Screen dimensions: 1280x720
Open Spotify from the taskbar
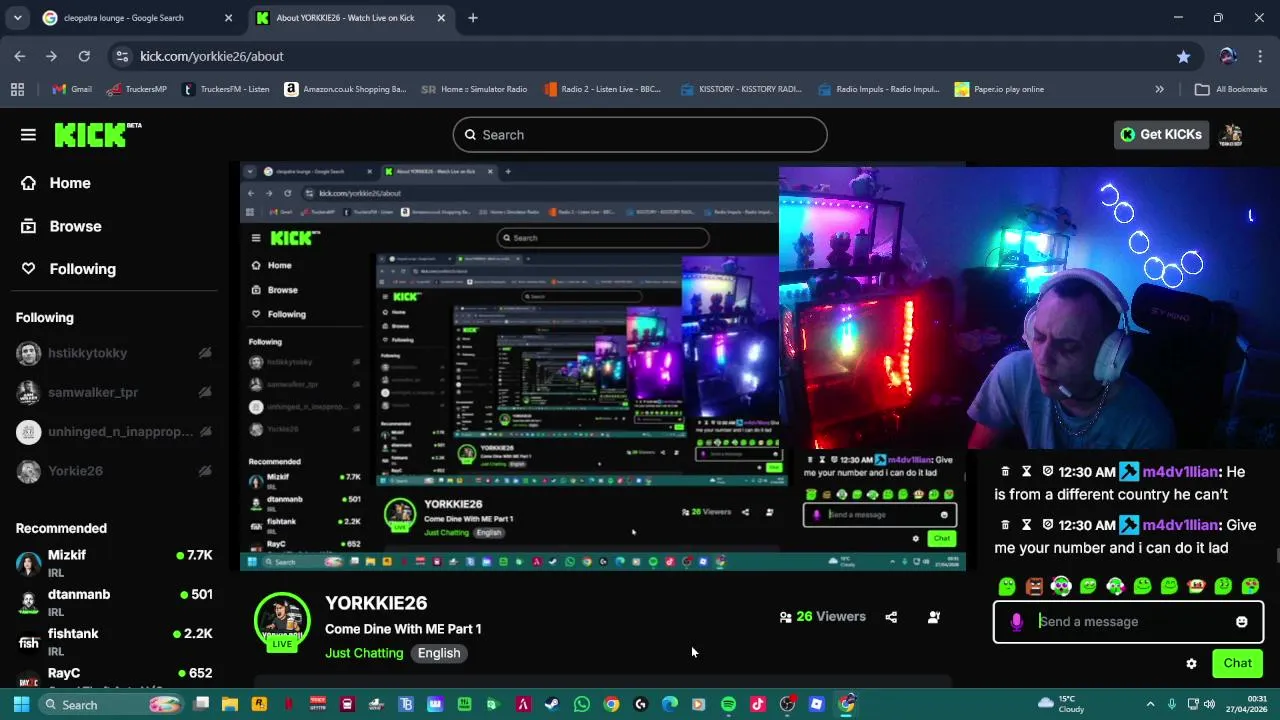728,704
